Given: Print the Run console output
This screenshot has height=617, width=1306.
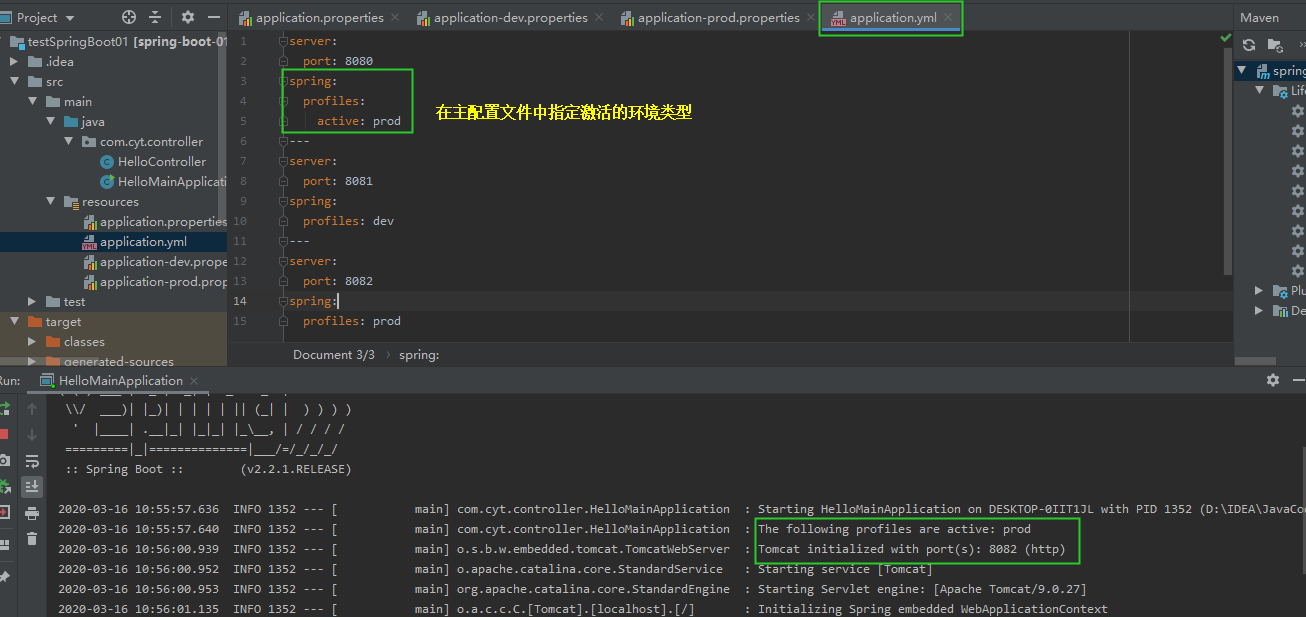Looking at the screenshot, I should [32, 513].
